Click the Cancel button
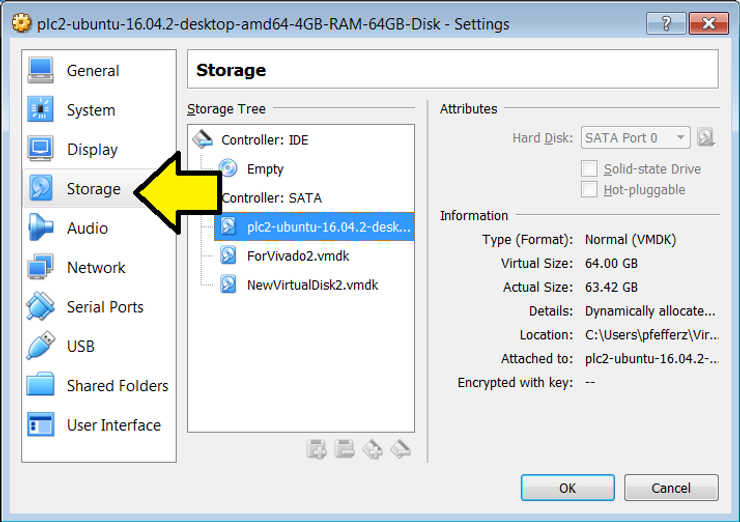The width and height of the screenshot is (740, 522). click(671, 488)
